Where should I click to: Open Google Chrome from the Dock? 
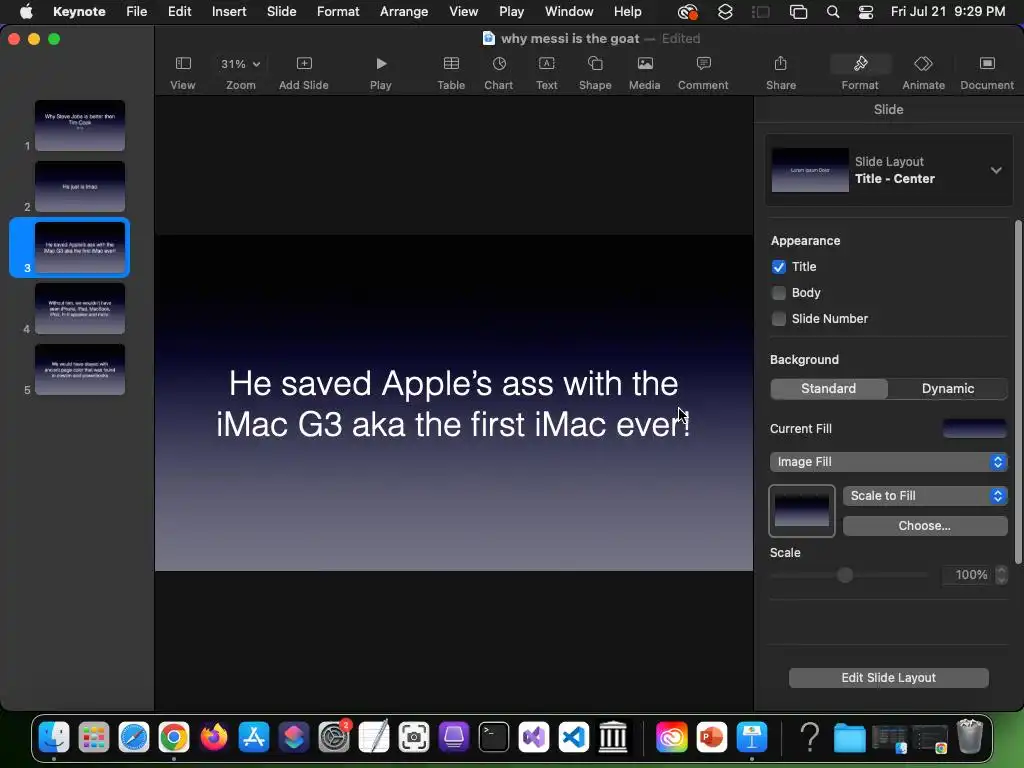click(174, 737)
